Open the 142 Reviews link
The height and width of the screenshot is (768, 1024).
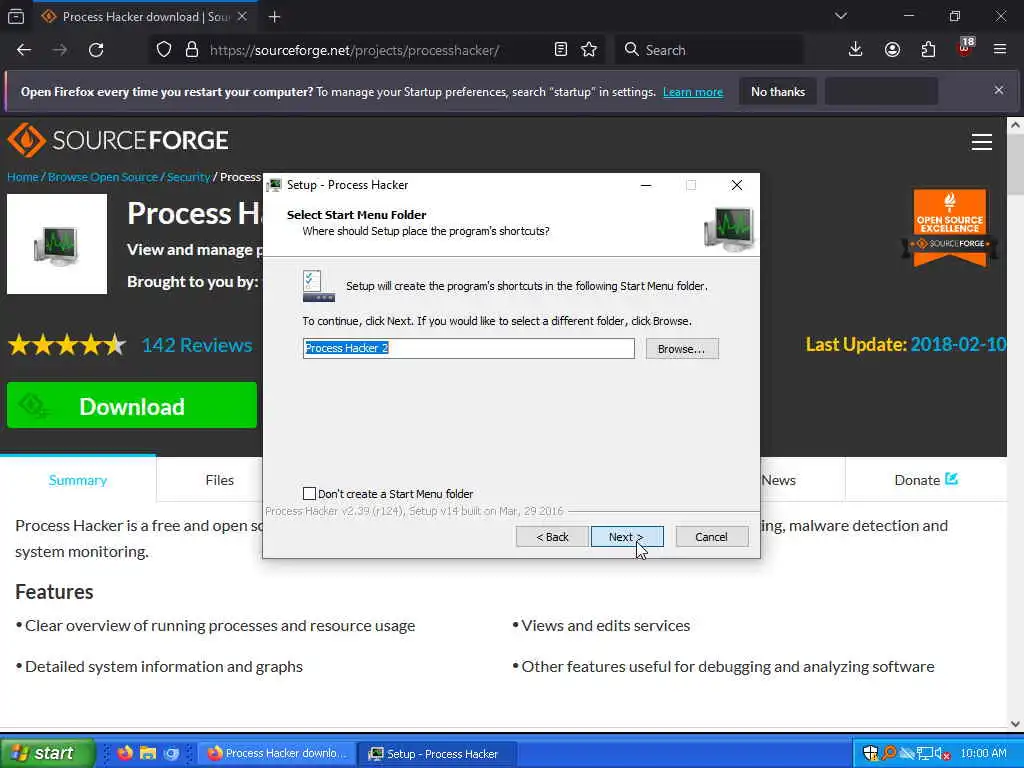point(197,345)
